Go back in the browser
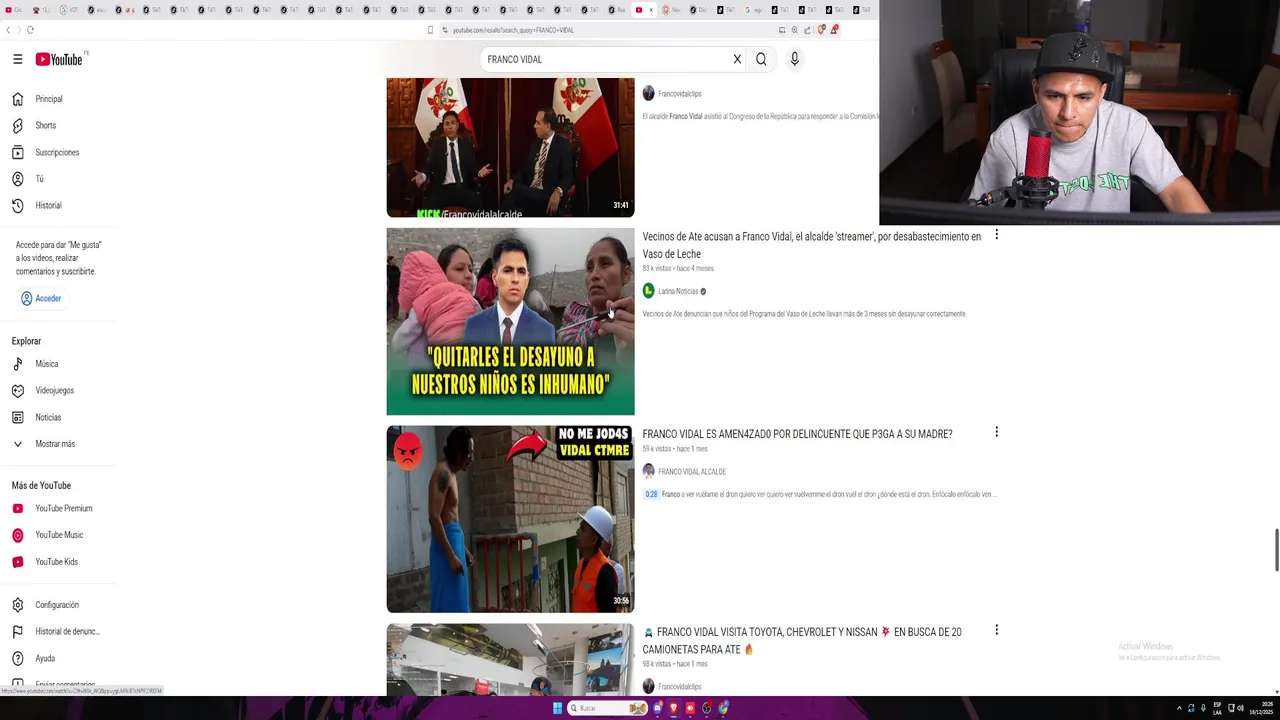This screenshot has width=1280, height=720. pos(8,30)
